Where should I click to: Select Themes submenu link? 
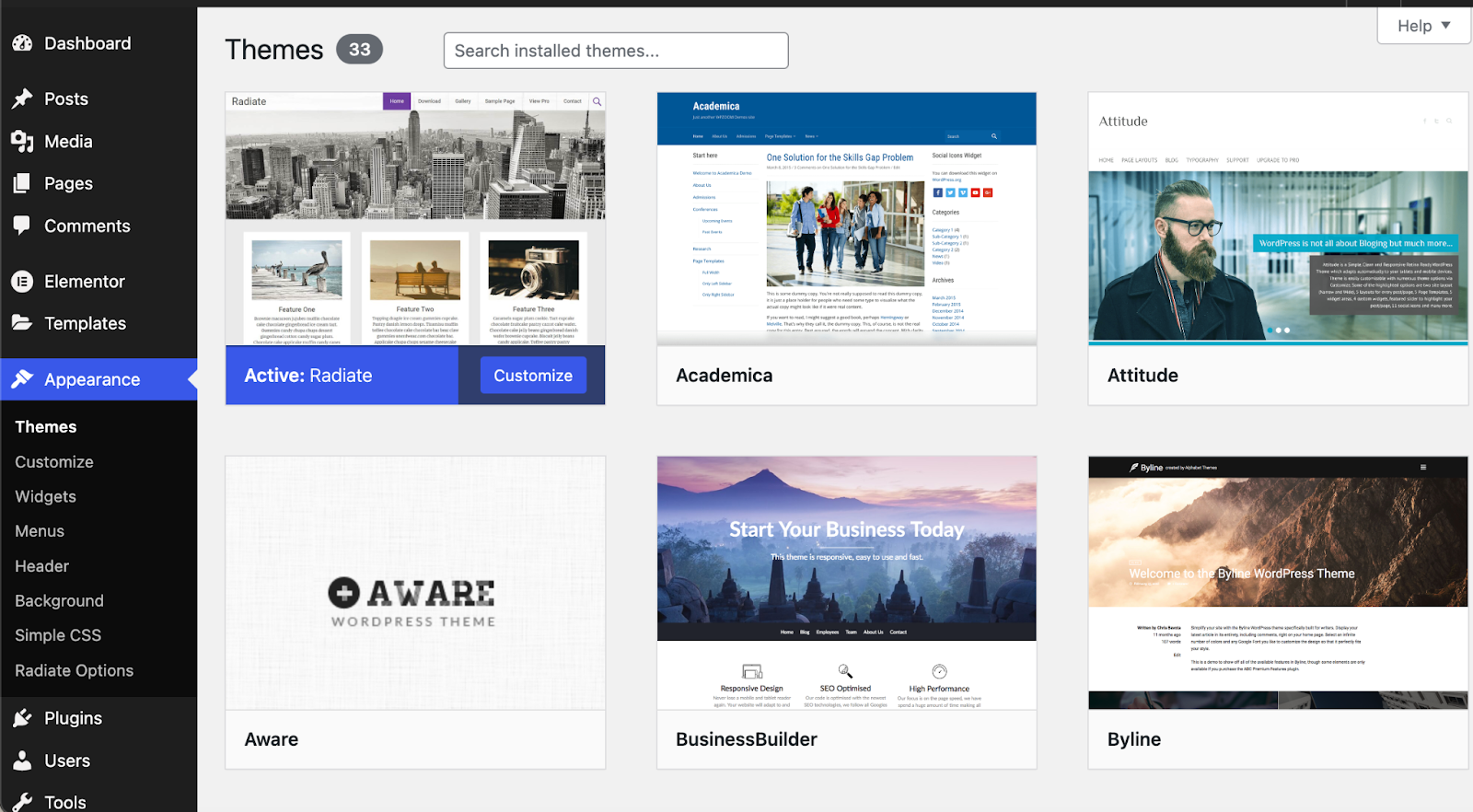point(46,427)
